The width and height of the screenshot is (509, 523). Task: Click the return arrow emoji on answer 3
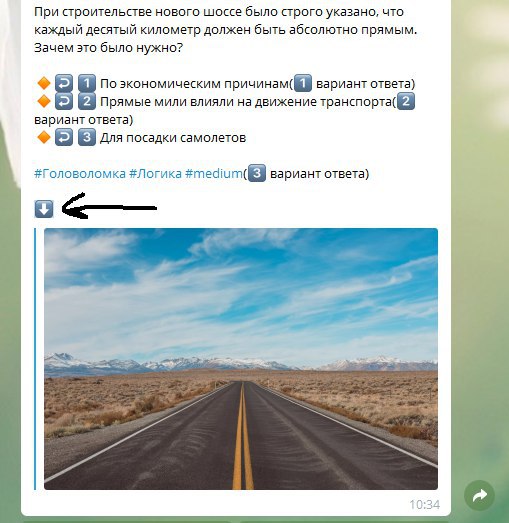64,137
